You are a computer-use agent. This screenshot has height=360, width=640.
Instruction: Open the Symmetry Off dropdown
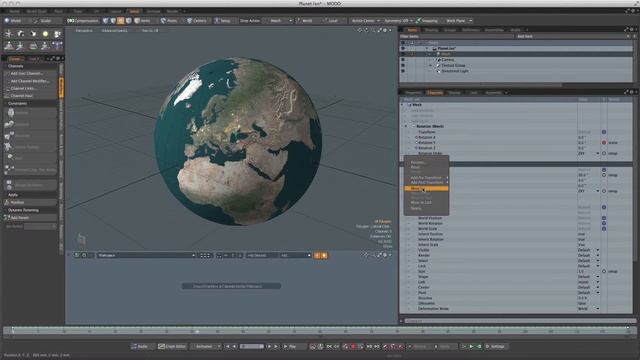click(398, 20)
